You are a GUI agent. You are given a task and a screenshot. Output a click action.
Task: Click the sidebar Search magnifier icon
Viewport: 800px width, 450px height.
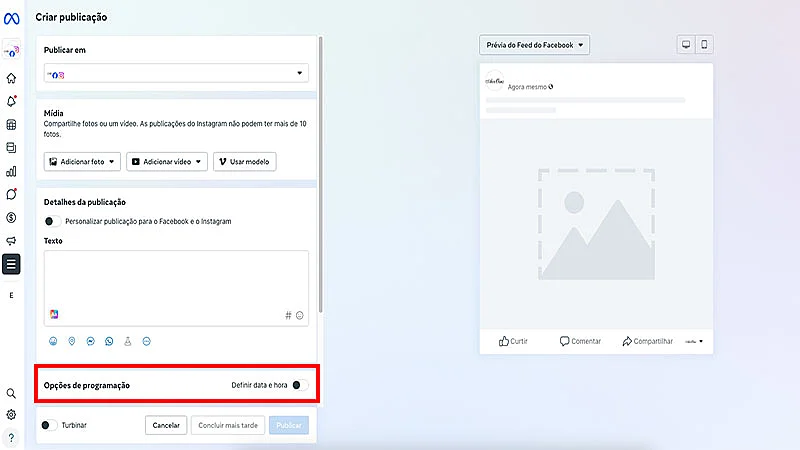11,393
